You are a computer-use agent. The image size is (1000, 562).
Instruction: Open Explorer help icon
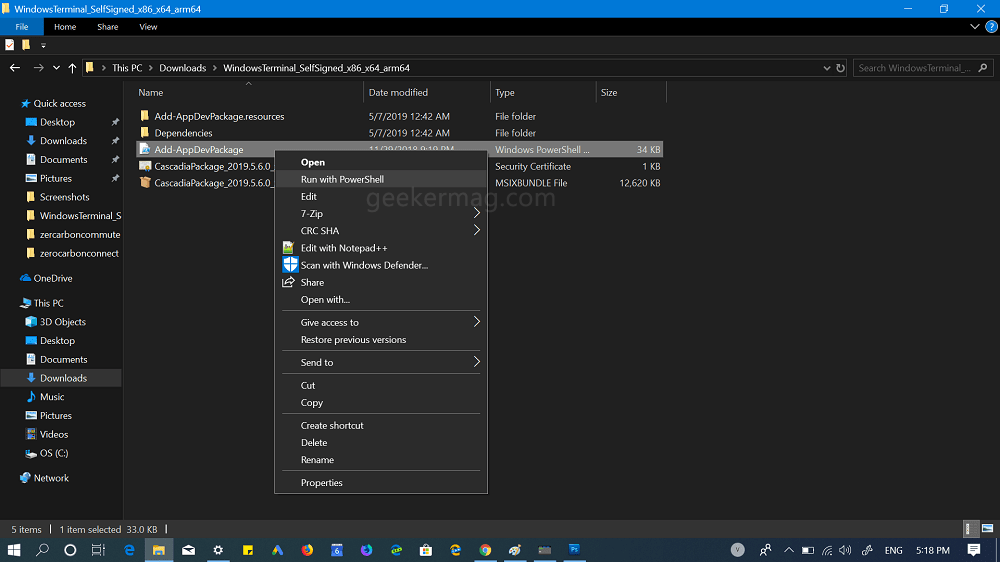tap(991, 27)
